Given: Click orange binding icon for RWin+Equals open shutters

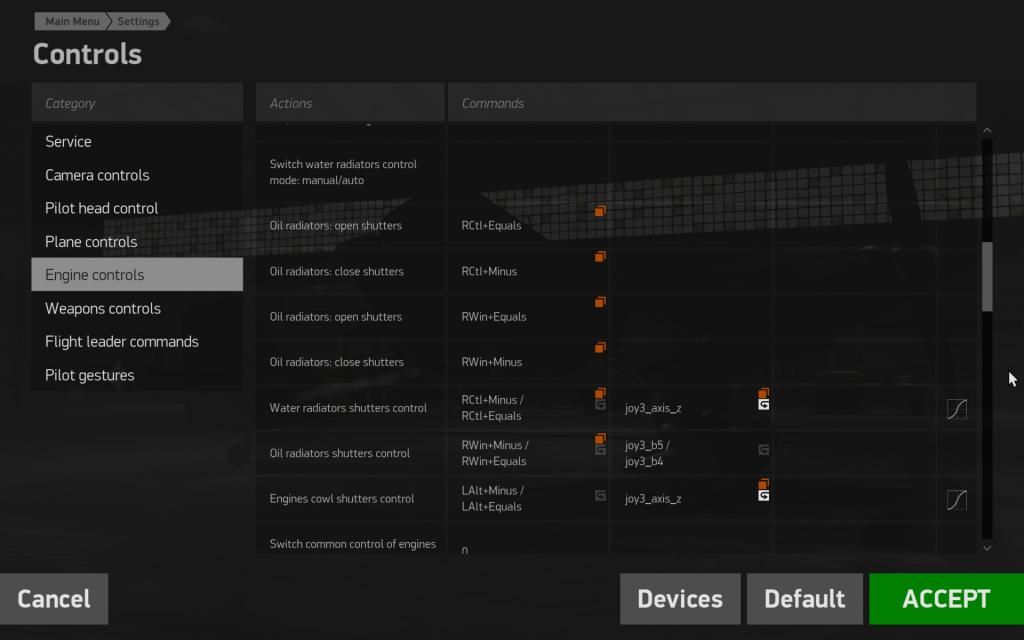Looking at the screenshot, I should pos(600,302).
